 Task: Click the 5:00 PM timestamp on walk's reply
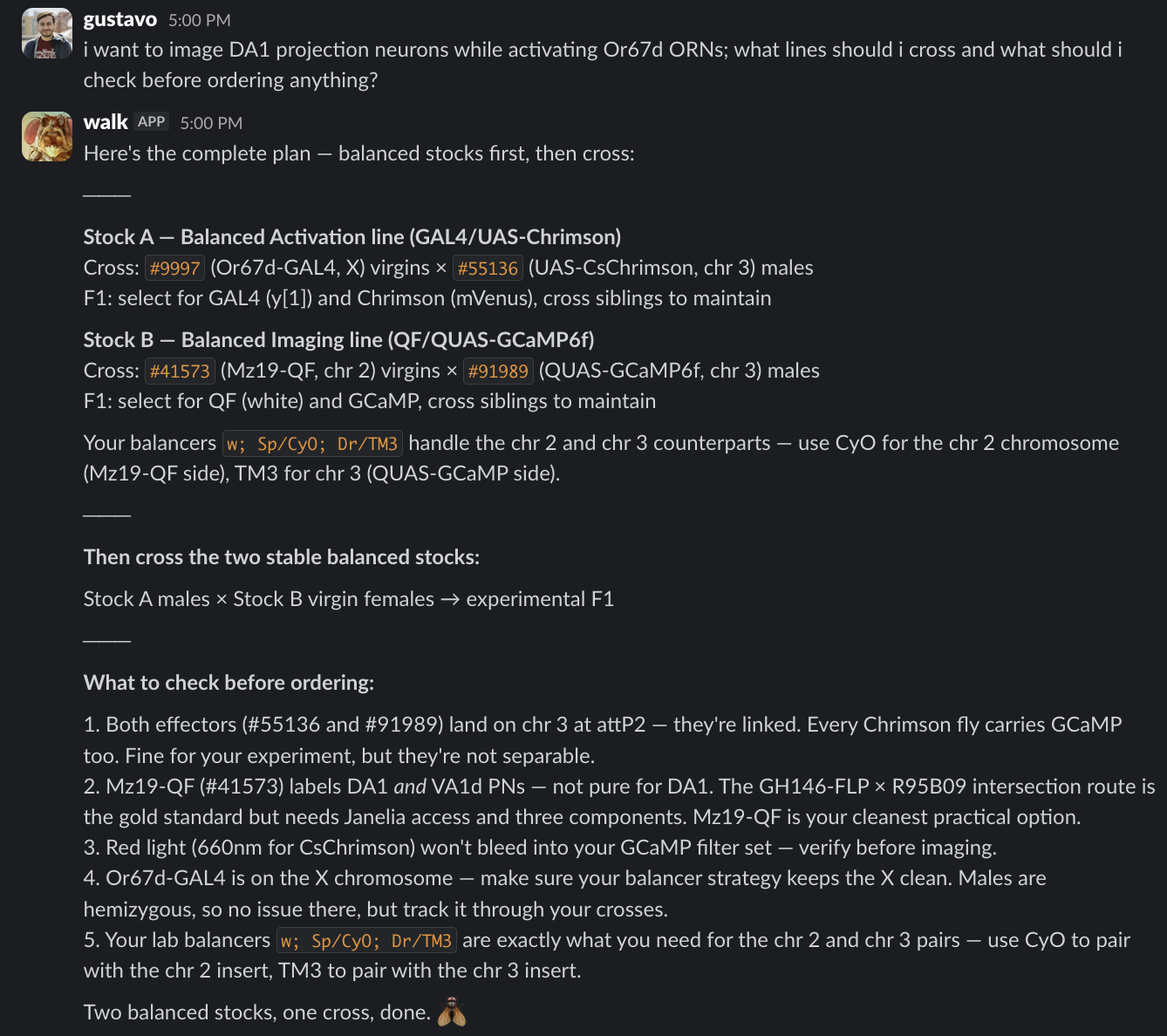pos(211,123)
